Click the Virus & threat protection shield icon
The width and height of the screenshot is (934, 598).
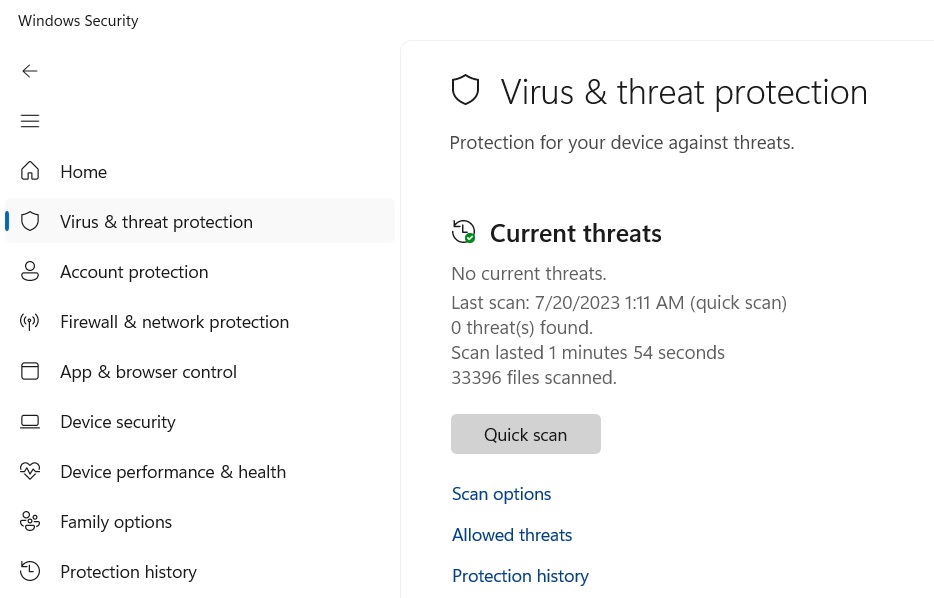pyautogui.click(x=30, y=221)
